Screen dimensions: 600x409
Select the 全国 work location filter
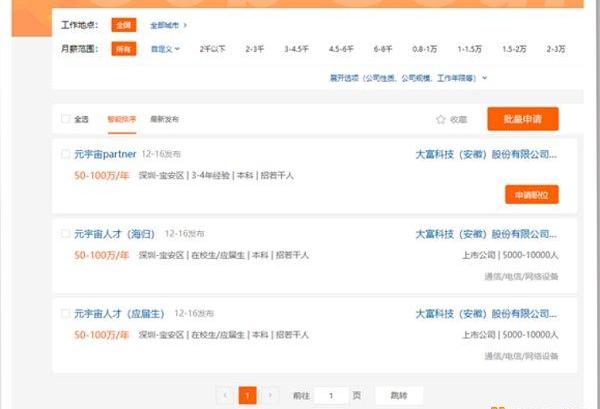123,24
